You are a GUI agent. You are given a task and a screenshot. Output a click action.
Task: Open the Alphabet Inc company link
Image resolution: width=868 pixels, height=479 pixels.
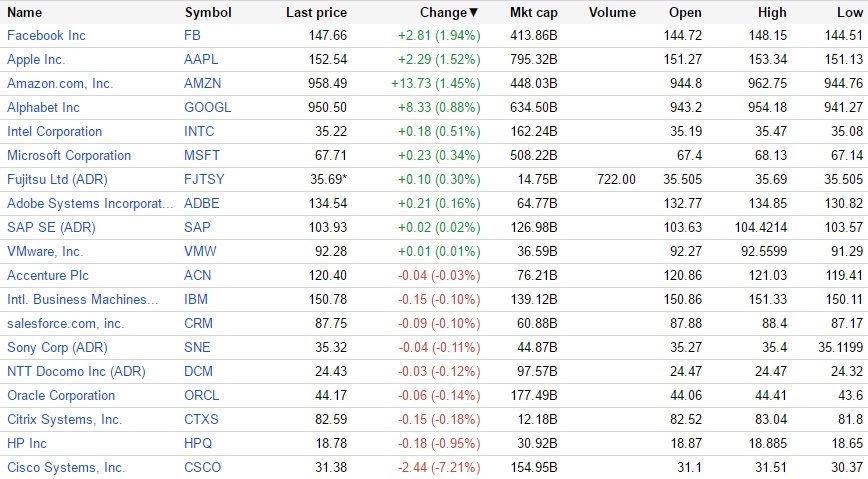43,108
